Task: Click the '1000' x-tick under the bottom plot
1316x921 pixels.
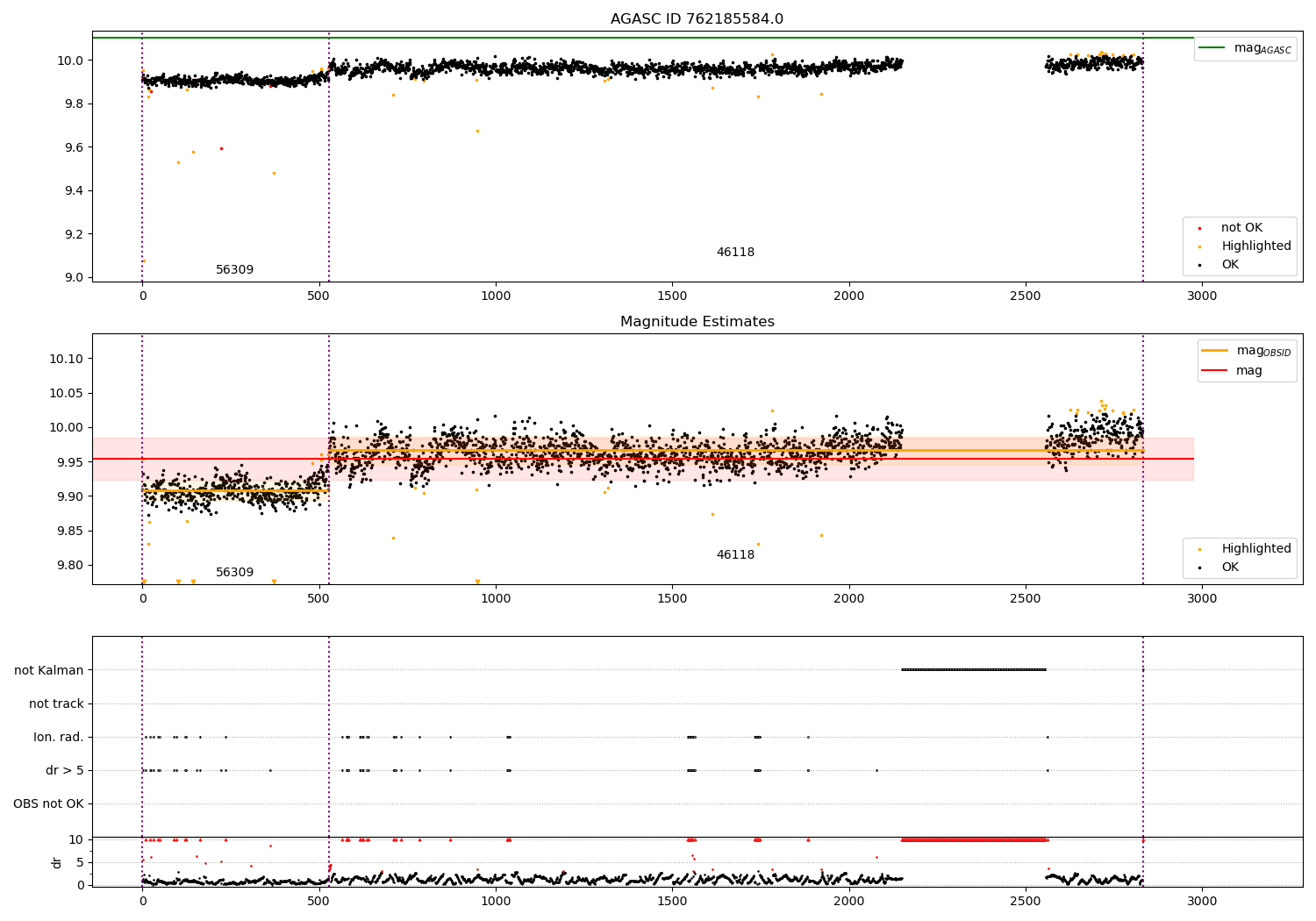Action: coord(496,901)
